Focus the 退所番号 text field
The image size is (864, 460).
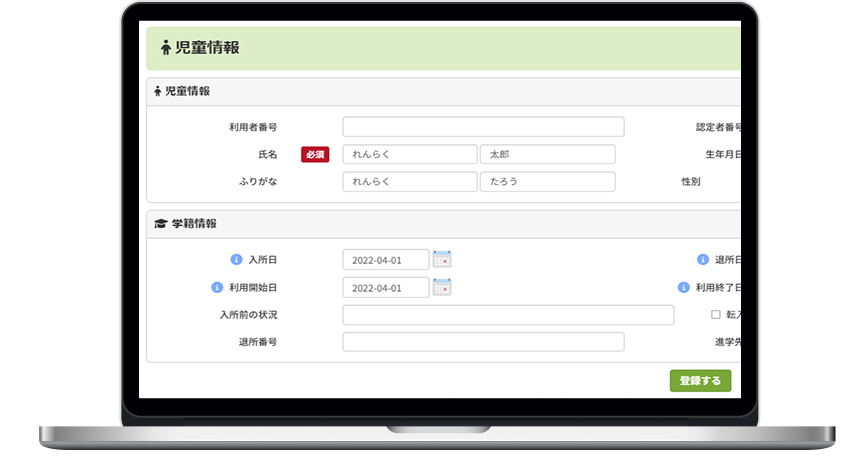pyautogui.click(x=483, y=342)
